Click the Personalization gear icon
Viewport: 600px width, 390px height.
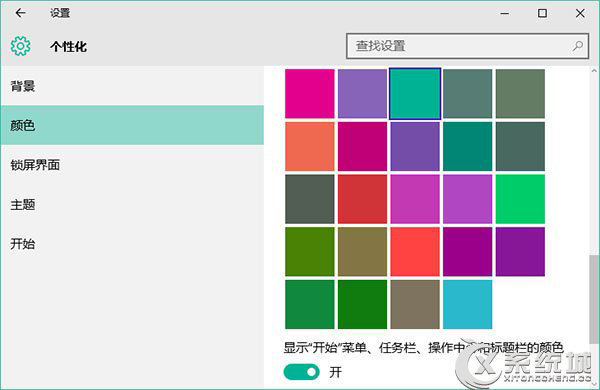20,46
